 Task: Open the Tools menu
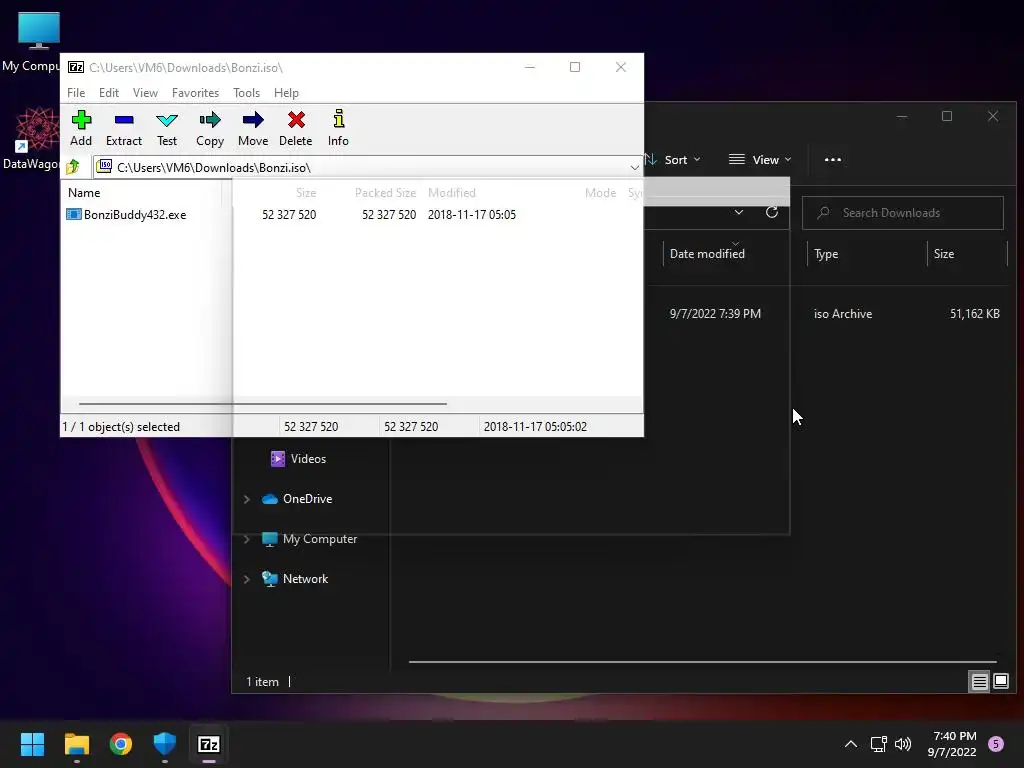pyautogui.click(x=246, y=93)
